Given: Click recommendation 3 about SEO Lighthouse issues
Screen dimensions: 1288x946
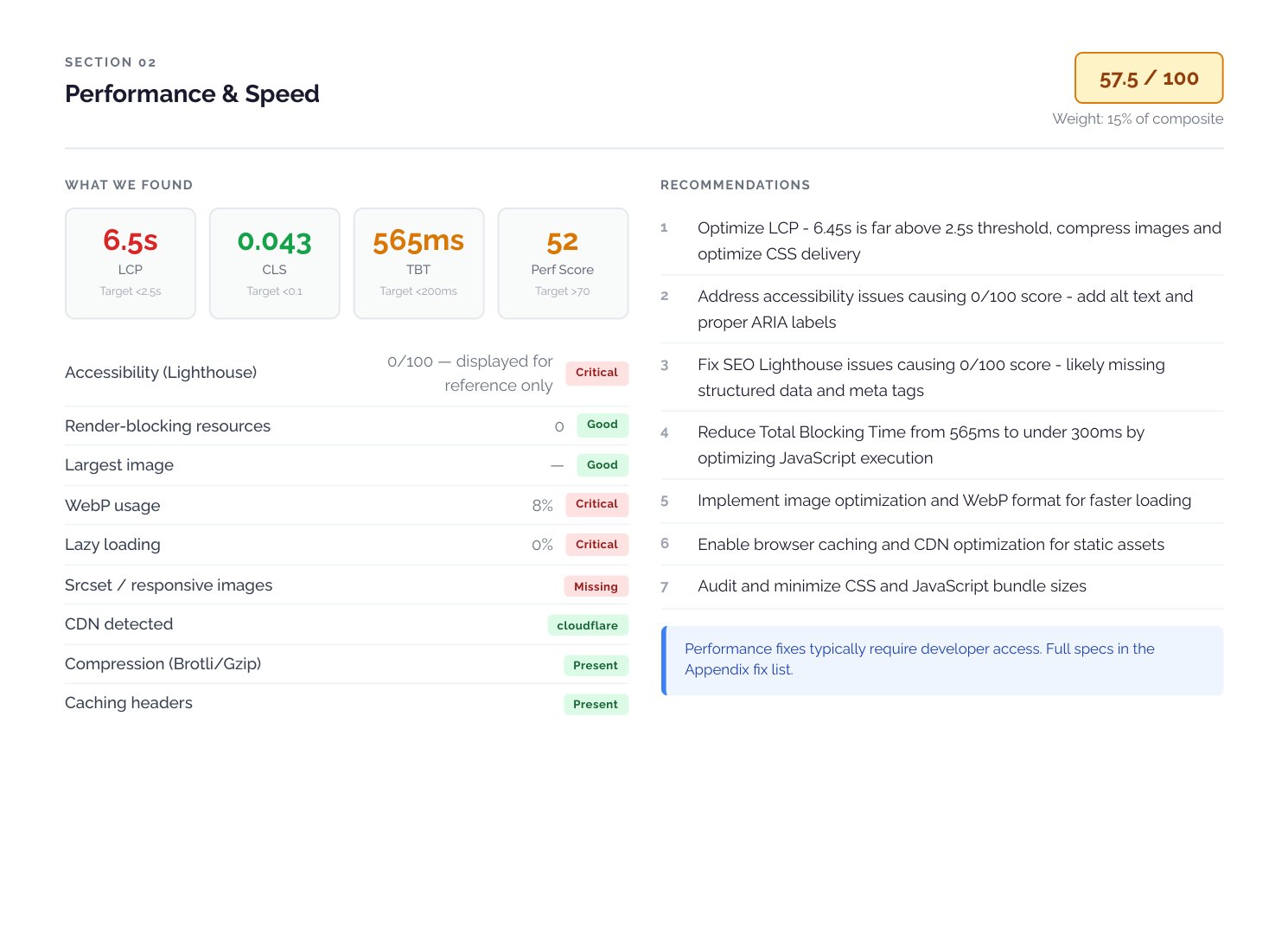Looking at the screenshot, I should tap(942, 378).
